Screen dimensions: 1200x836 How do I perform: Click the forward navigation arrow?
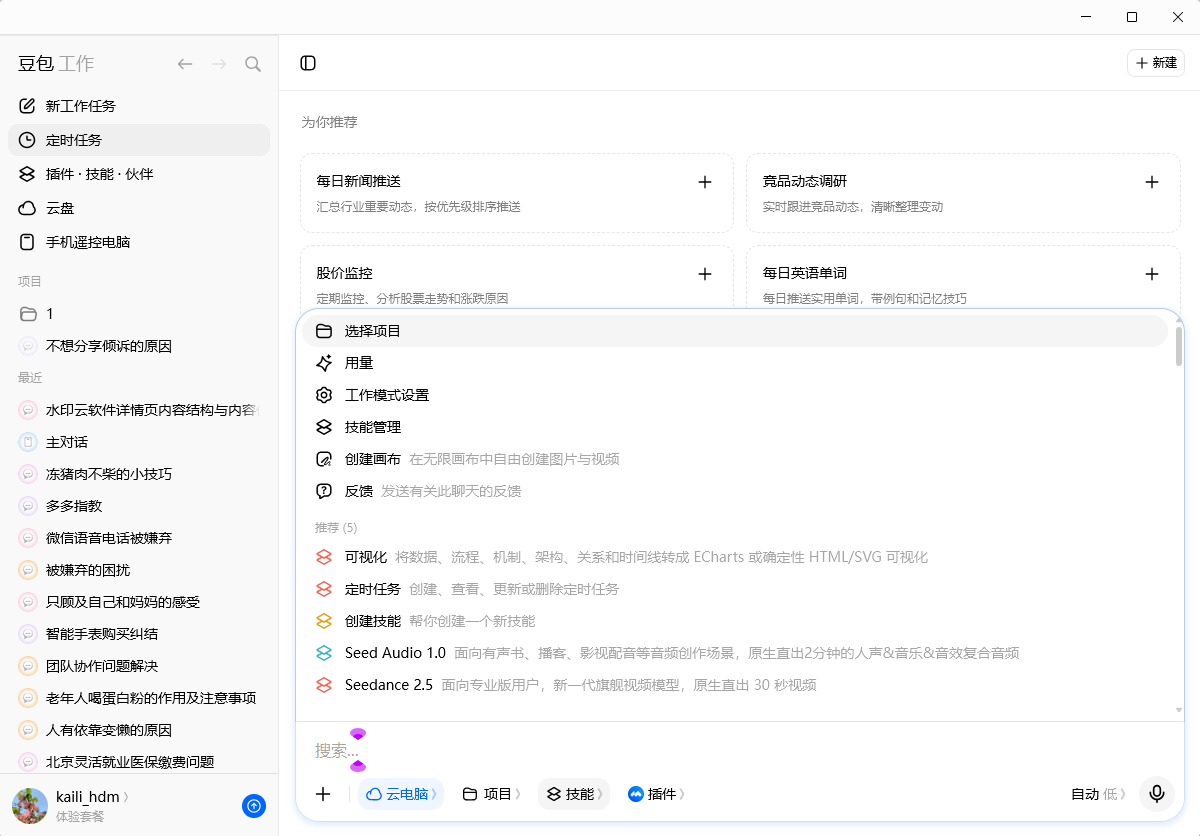pos(219,64)
